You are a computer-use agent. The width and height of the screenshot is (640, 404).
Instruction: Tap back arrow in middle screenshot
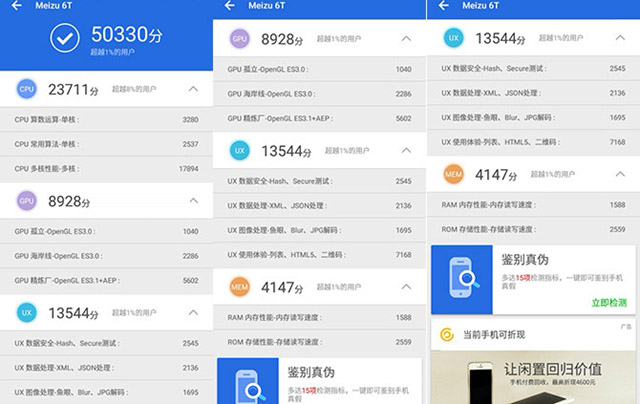[230, 6]
